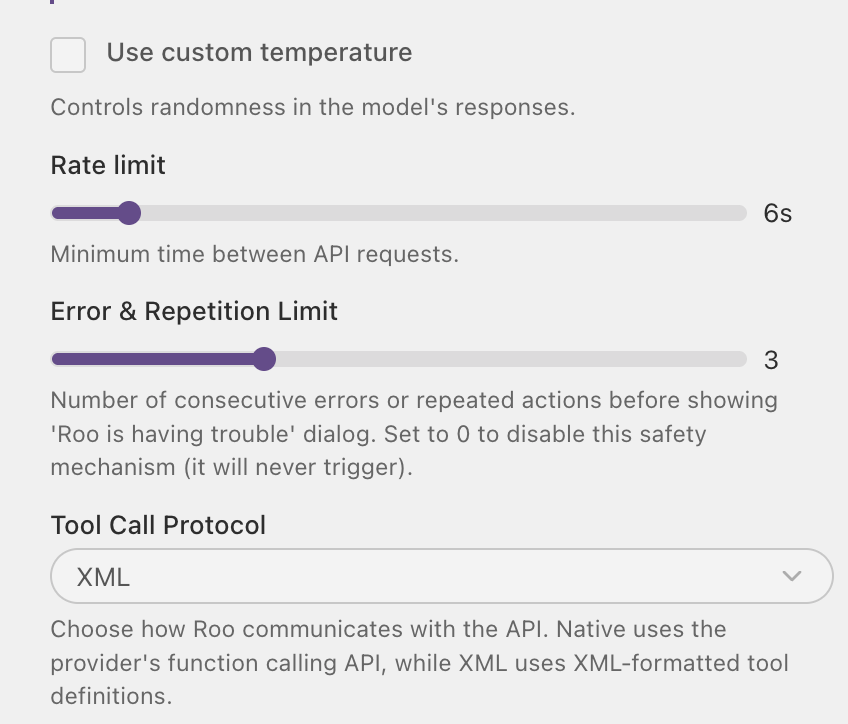Viewport: 848px width, 724px height.
Task: Click the "Tool Call Protocol" heading
Action: (158, 525)
